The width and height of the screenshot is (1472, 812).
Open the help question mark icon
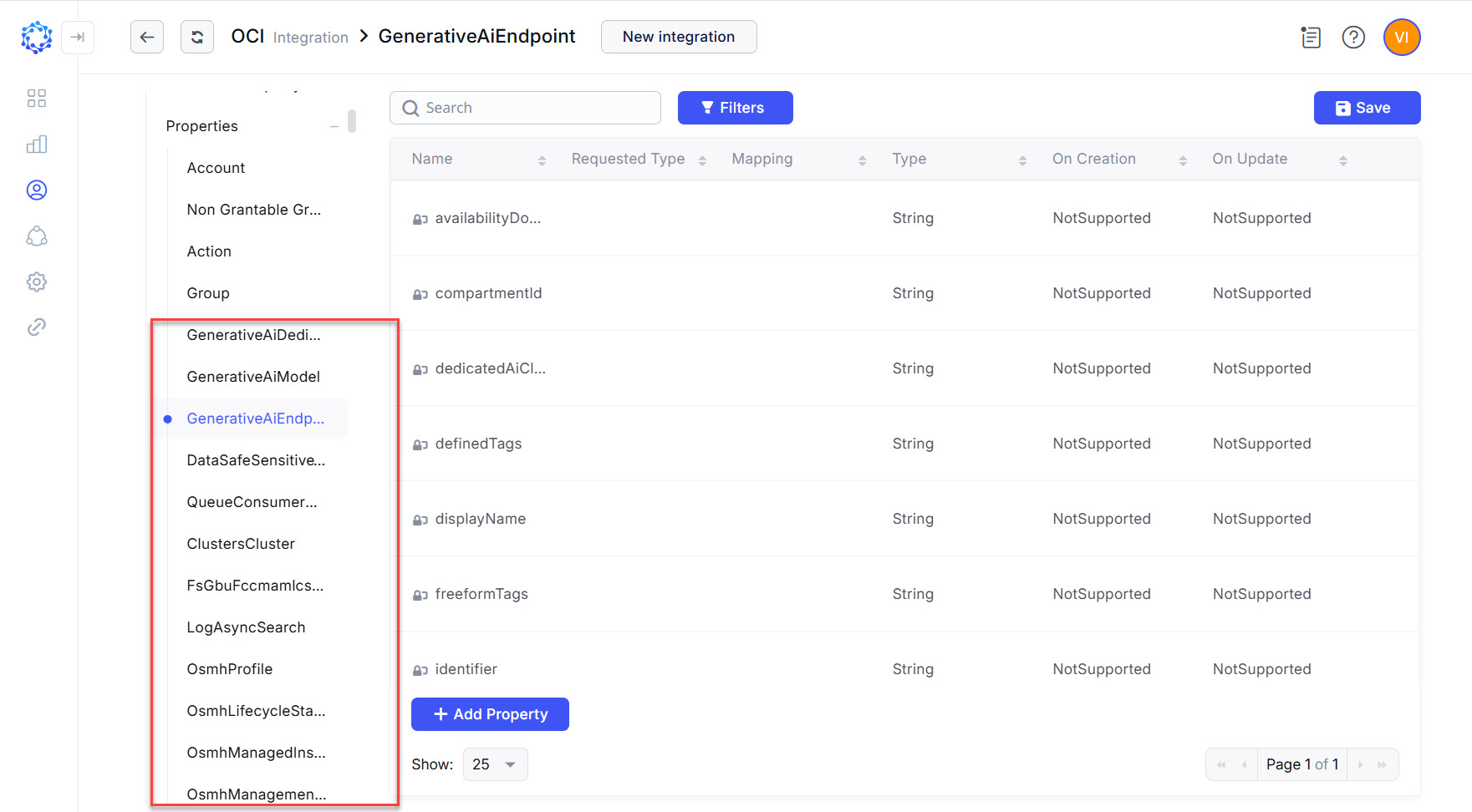(x=1353, y=37)
